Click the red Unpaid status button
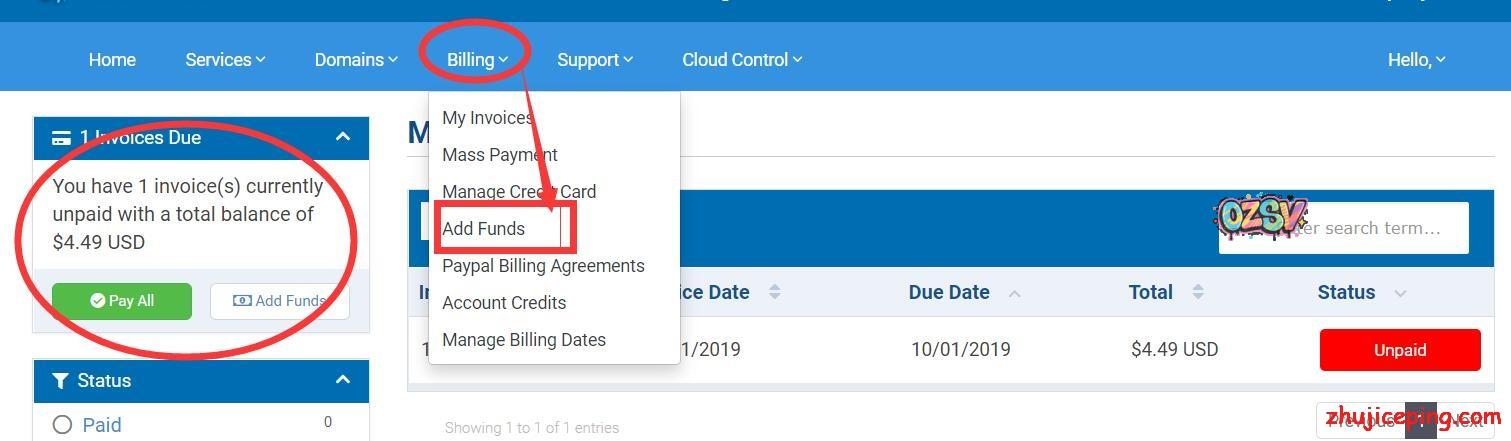 pyautogui.click(x=1399, y=350)
